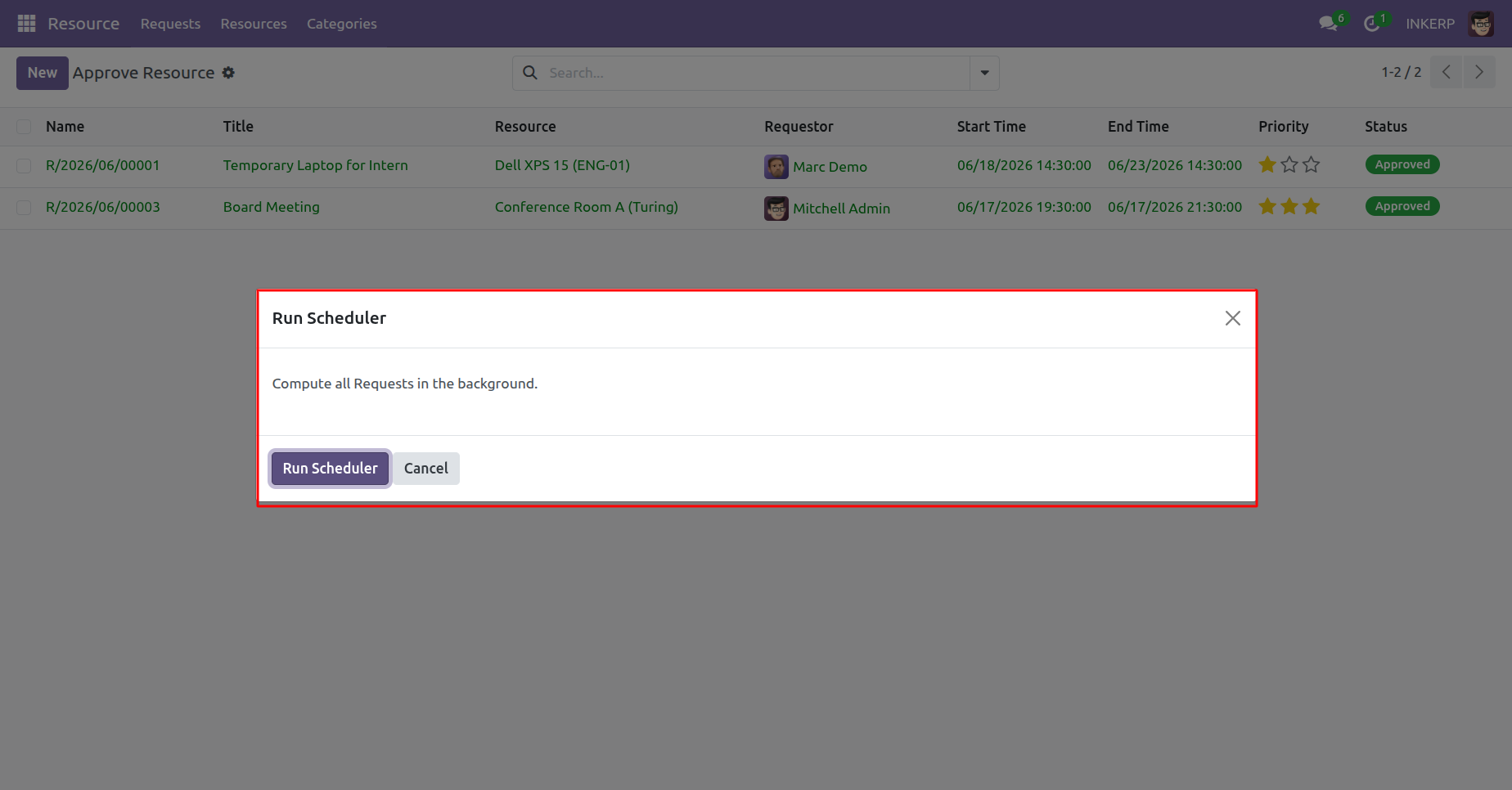The height and width of the screenshot is (790, 1512).
Task: Click Approved status of Board Meeting
Action: (1402, 206)
